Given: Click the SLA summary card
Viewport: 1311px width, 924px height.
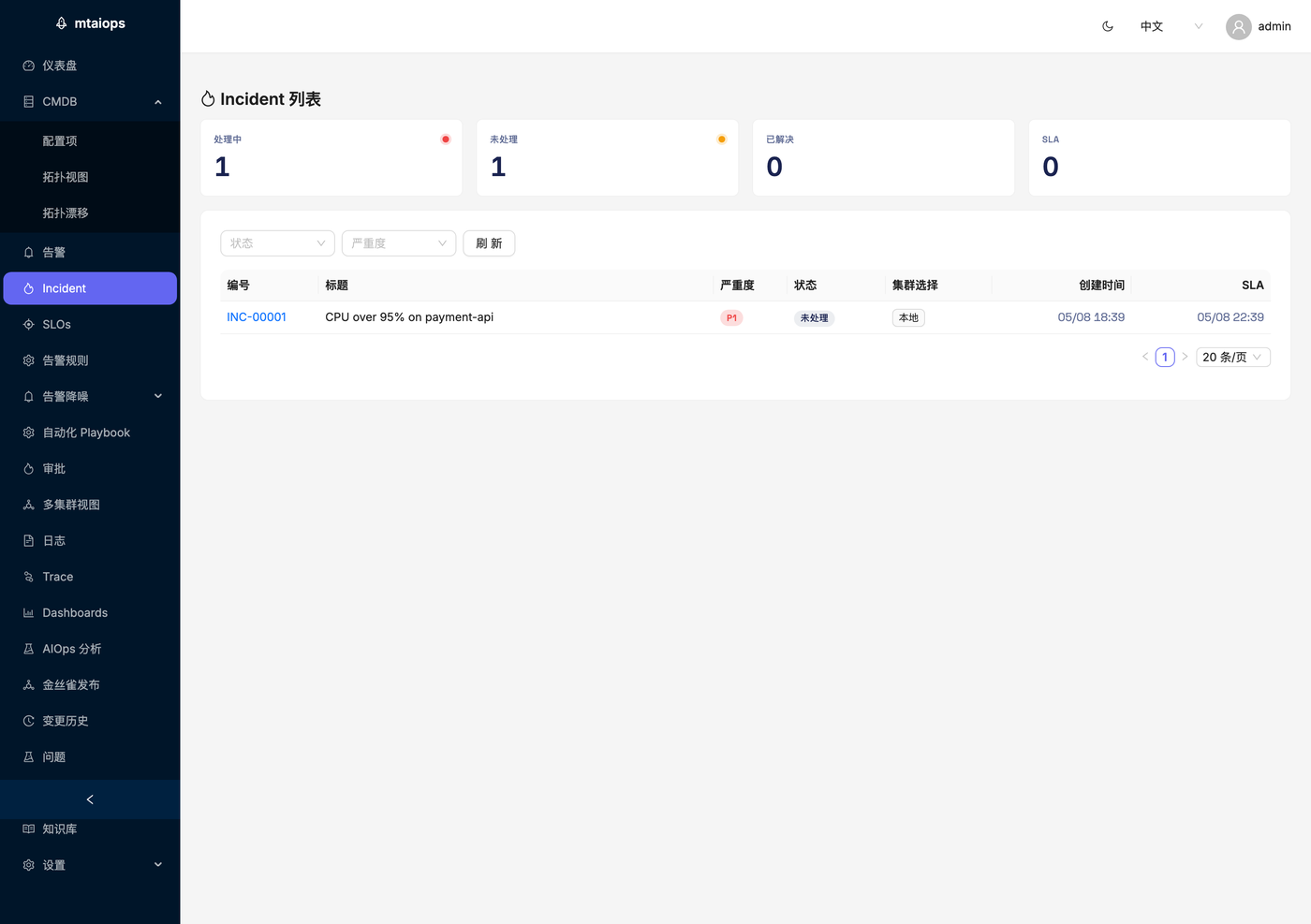Looking at the screenshot, I should click(x=1159, y=157).
